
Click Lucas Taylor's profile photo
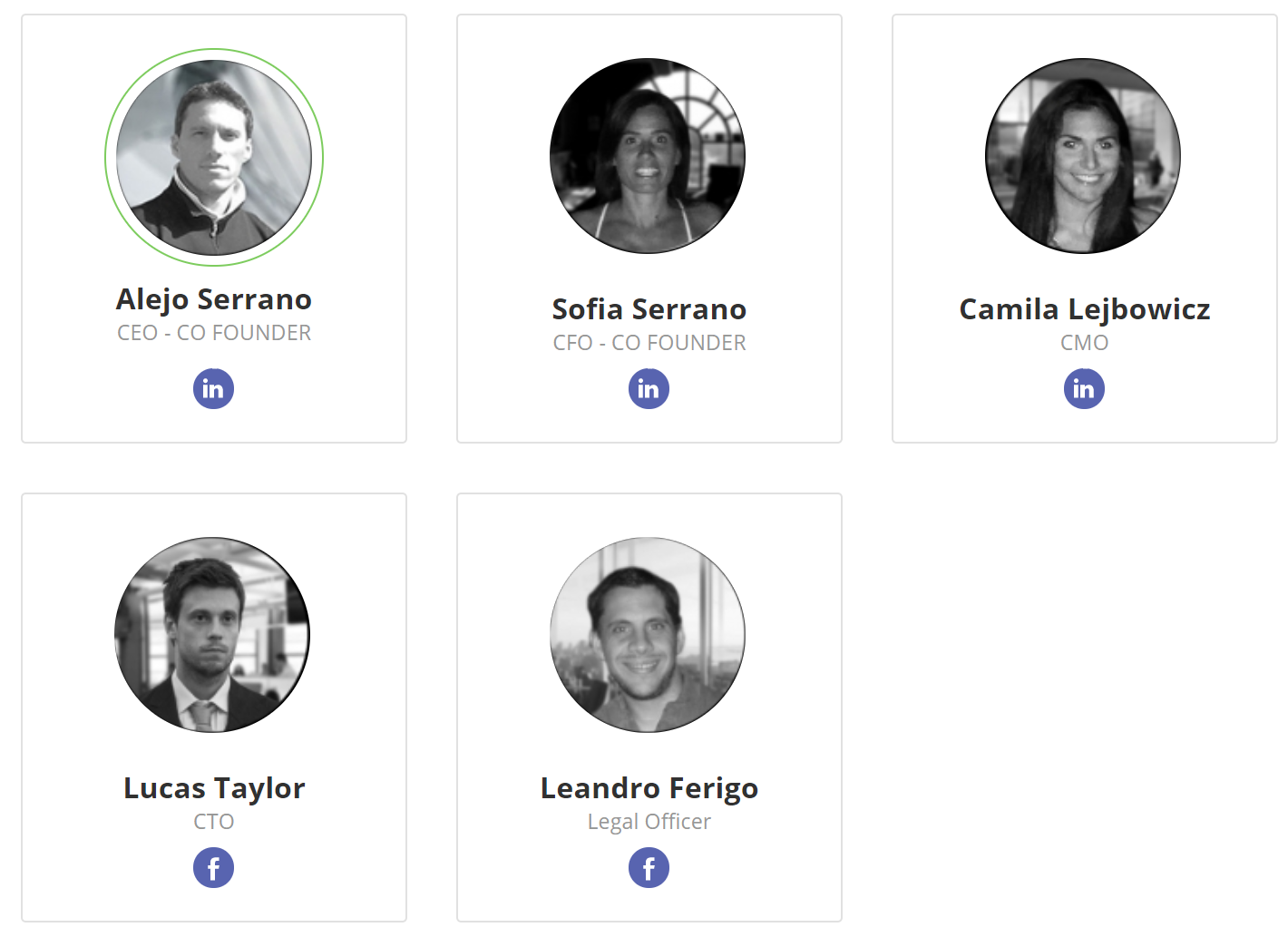(x=212, y=635)
